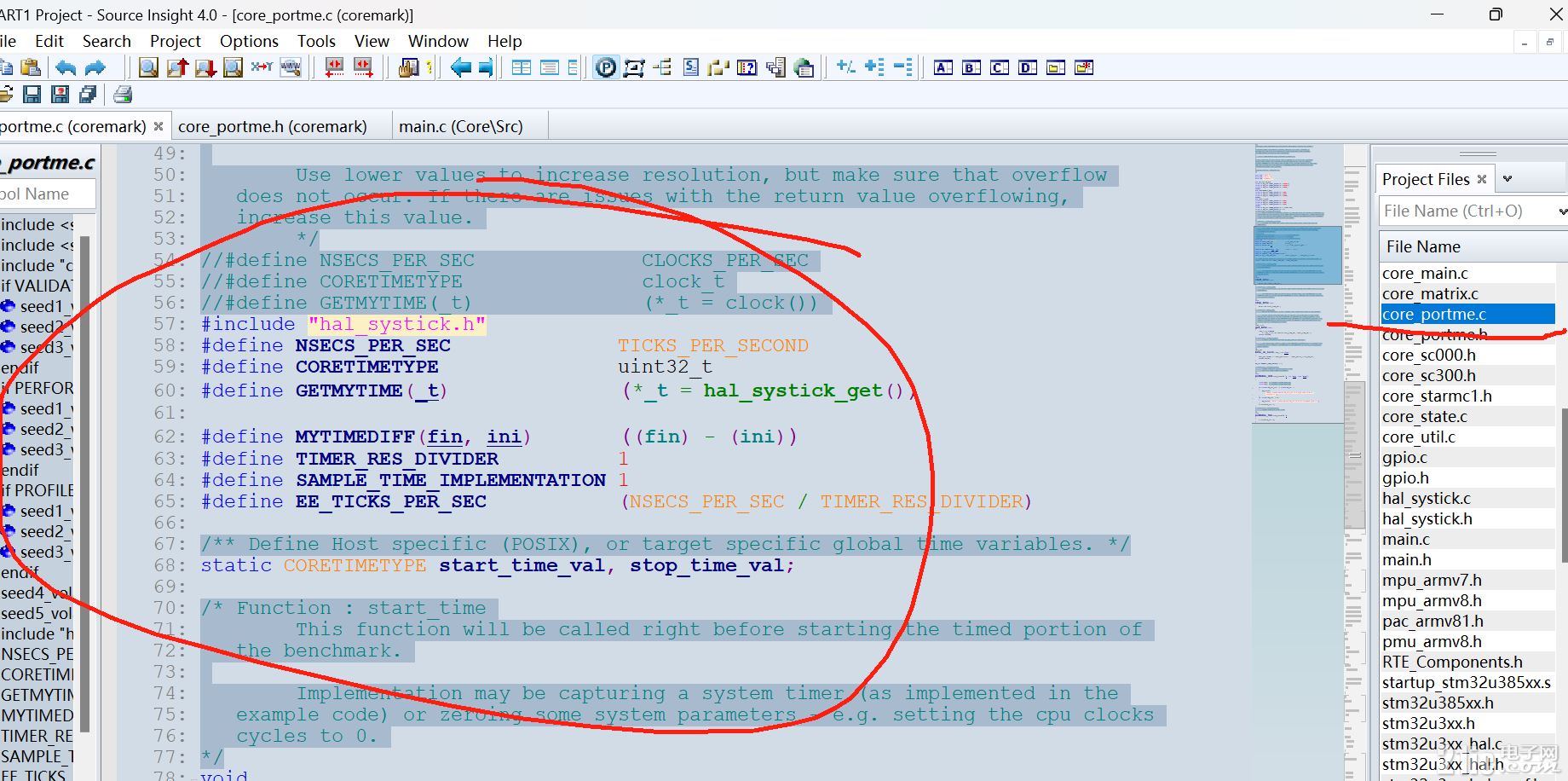Close the portme.c (coremark) tab

tap(159, 126)
